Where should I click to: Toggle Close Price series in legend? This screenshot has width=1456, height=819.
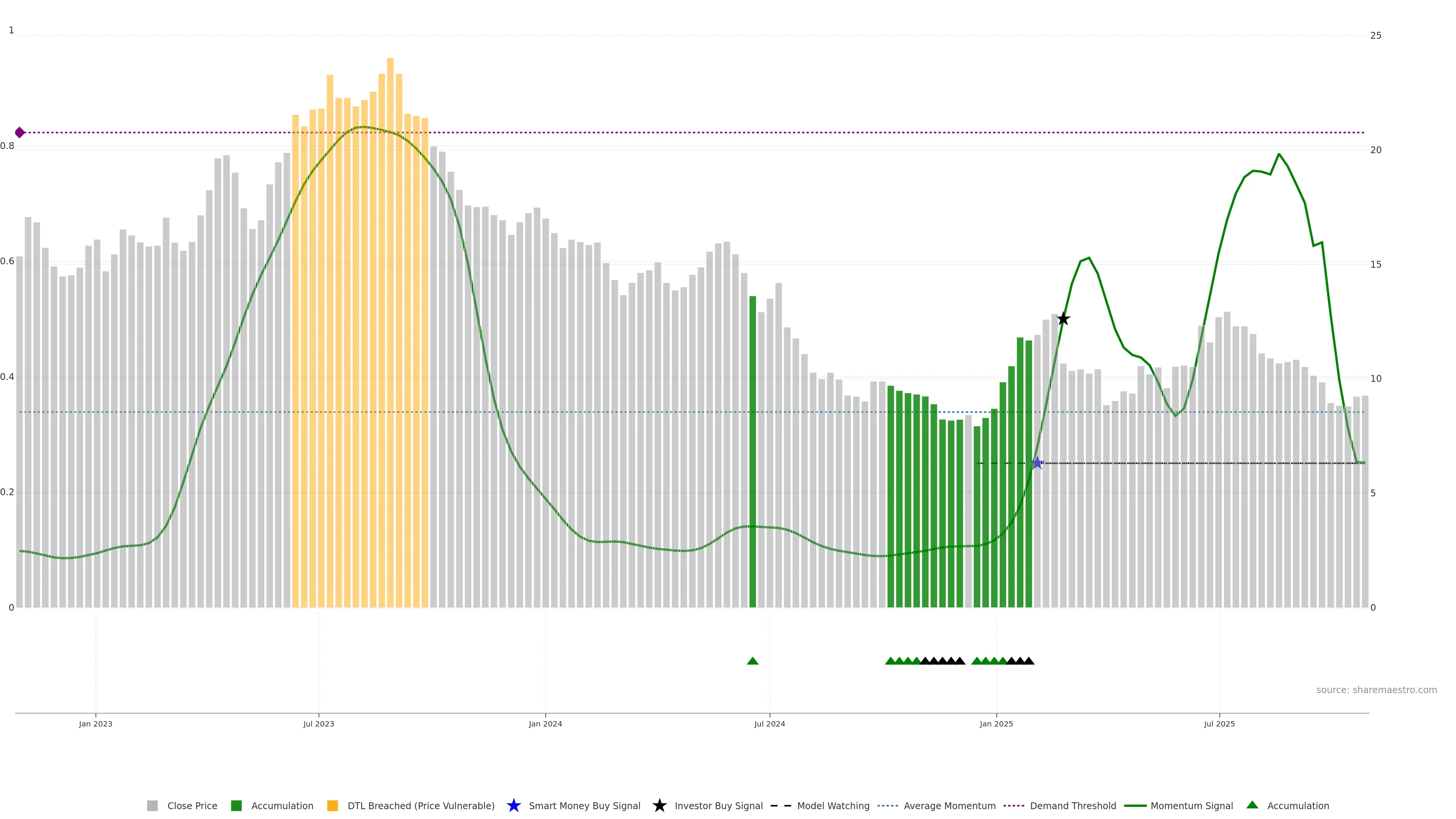[191, 805]
